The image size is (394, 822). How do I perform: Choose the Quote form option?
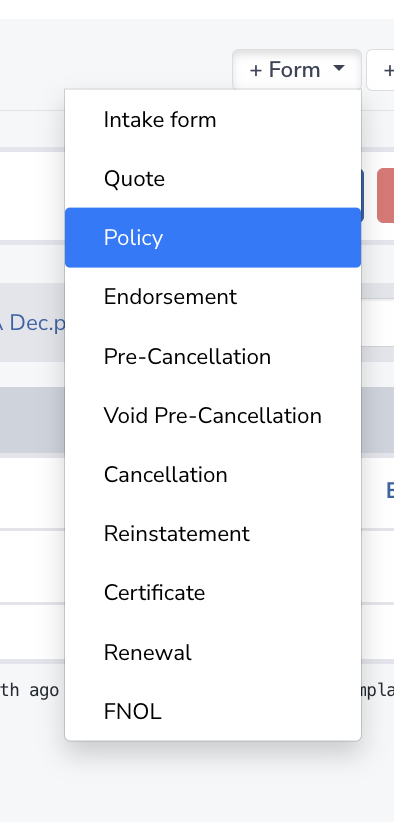click(x=213, y=179)
